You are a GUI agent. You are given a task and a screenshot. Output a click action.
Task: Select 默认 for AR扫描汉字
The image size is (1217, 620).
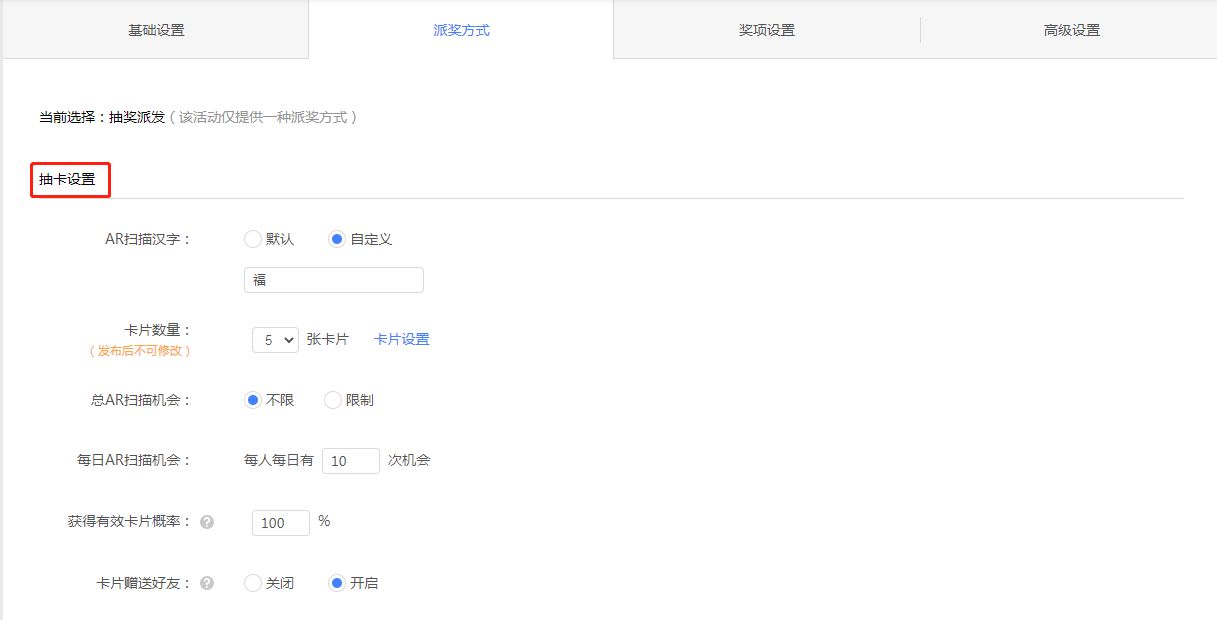point(253,239)
